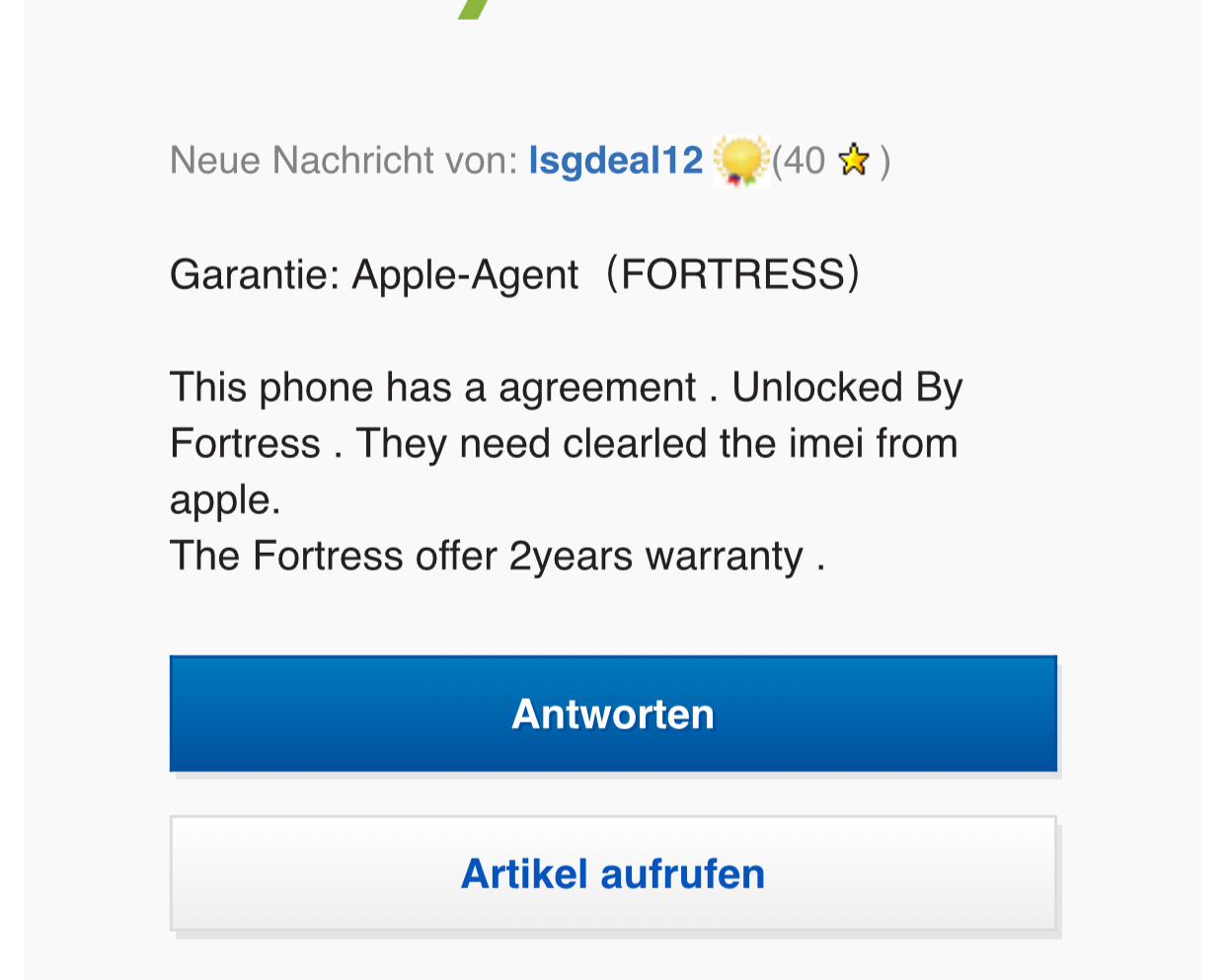Click the uppercase 'FORTRESS' in parentheses
The image size is (1226, 980).
[732, 274]
